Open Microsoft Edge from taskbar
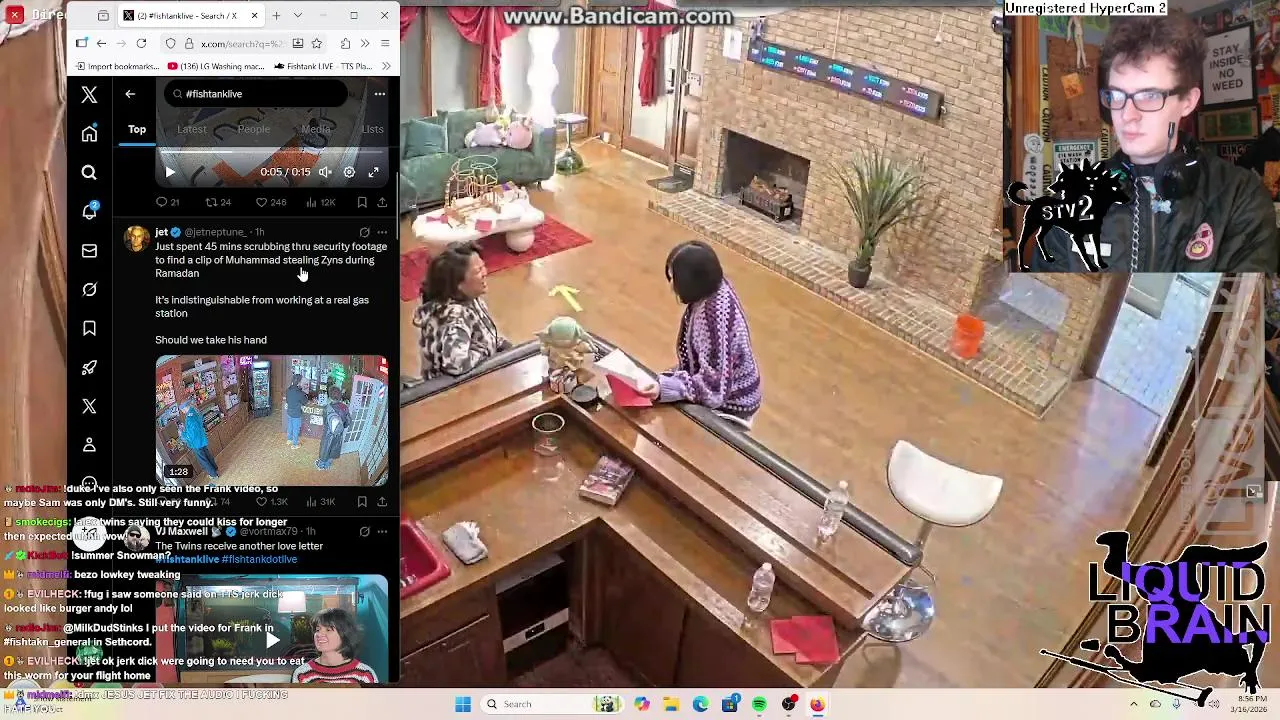This screenshot has width=1280, height=720. [x=700, y=704]
